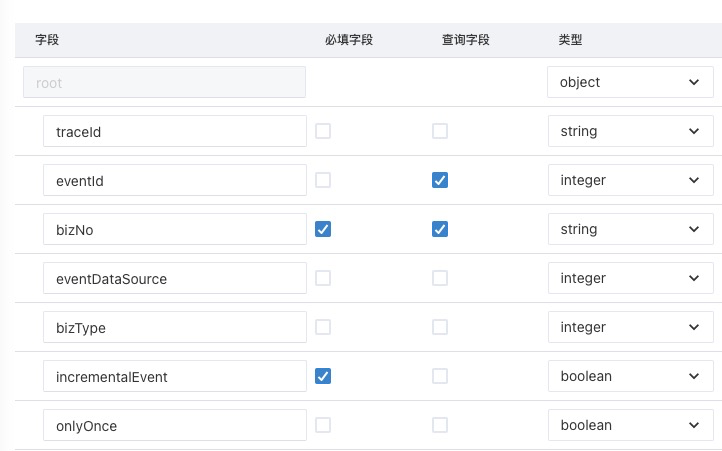Check the required box for traceId
The height and width of the screenshot is (451, 722).
tap(323, 131)
